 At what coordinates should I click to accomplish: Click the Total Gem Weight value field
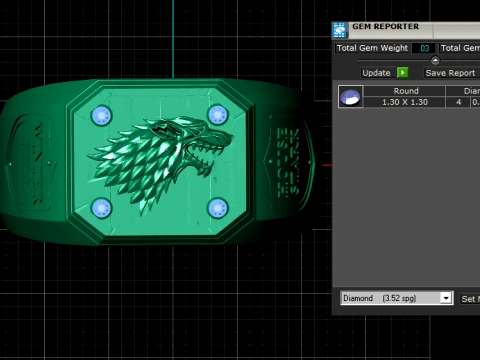(424, 48)
